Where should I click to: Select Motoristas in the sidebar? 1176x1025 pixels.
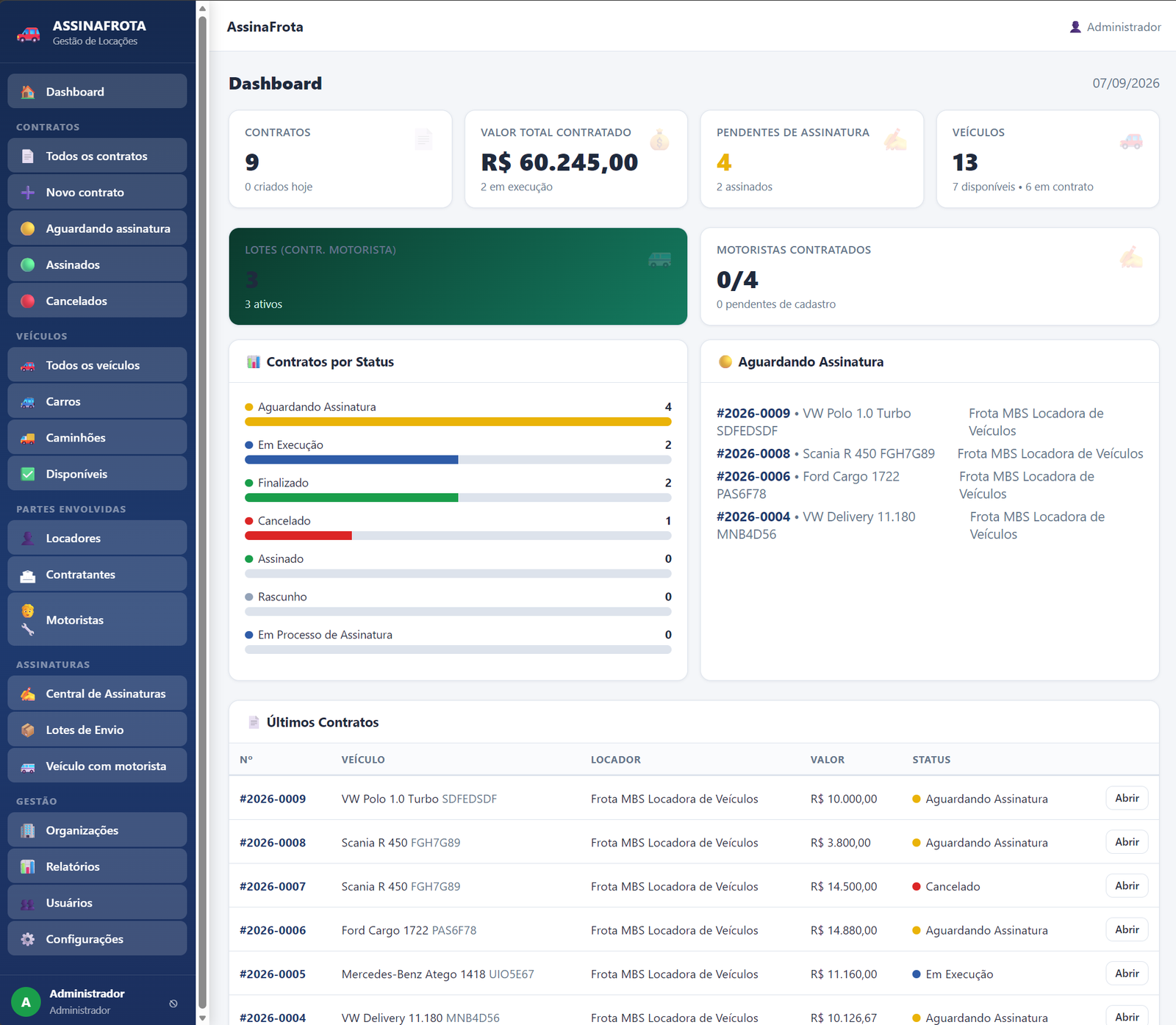(97, 619)
